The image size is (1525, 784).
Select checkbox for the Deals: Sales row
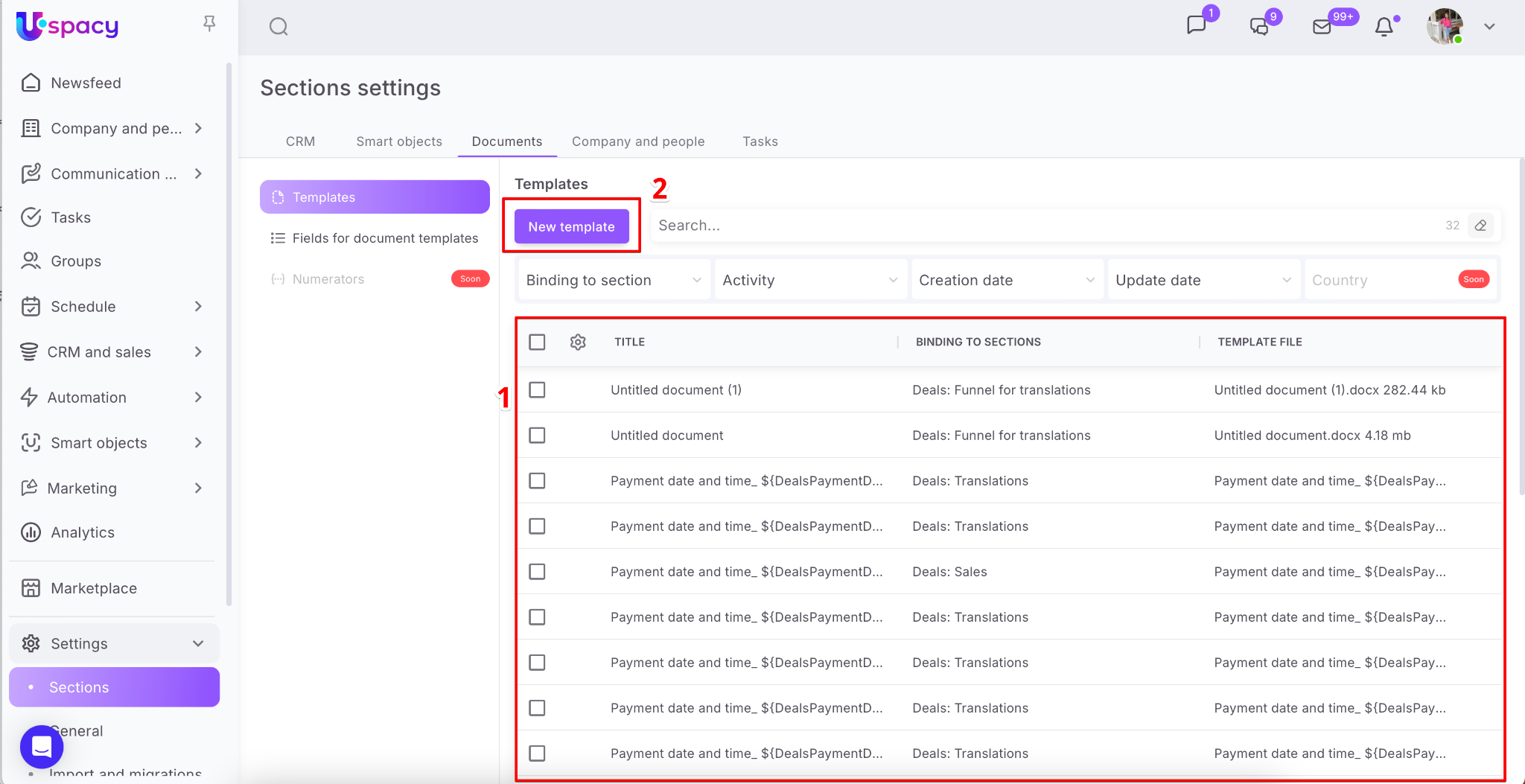537,572
